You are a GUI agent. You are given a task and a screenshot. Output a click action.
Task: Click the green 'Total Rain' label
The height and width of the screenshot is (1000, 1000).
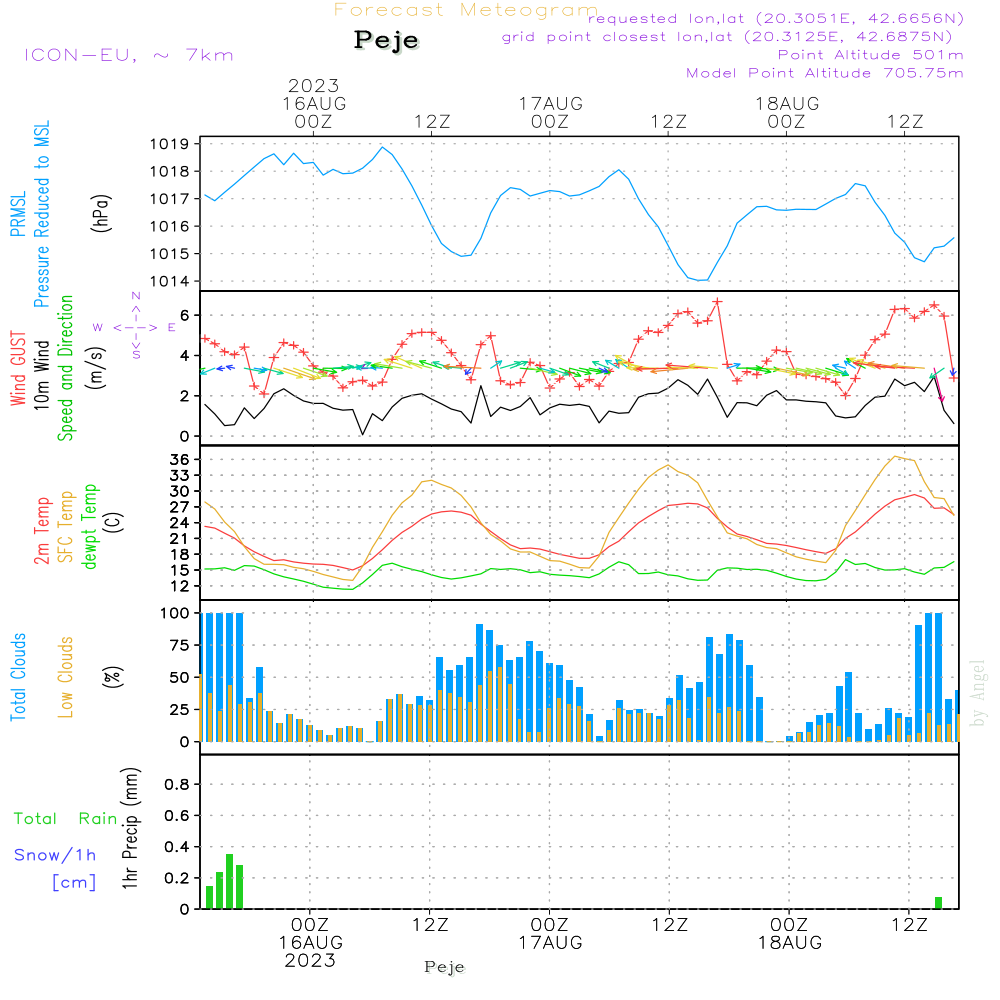(x=66, y=818)
